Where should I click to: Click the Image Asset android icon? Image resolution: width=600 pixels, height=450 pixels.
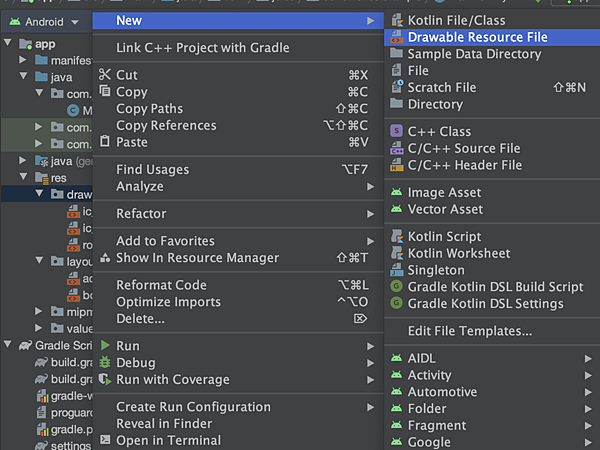pos(396,192)
